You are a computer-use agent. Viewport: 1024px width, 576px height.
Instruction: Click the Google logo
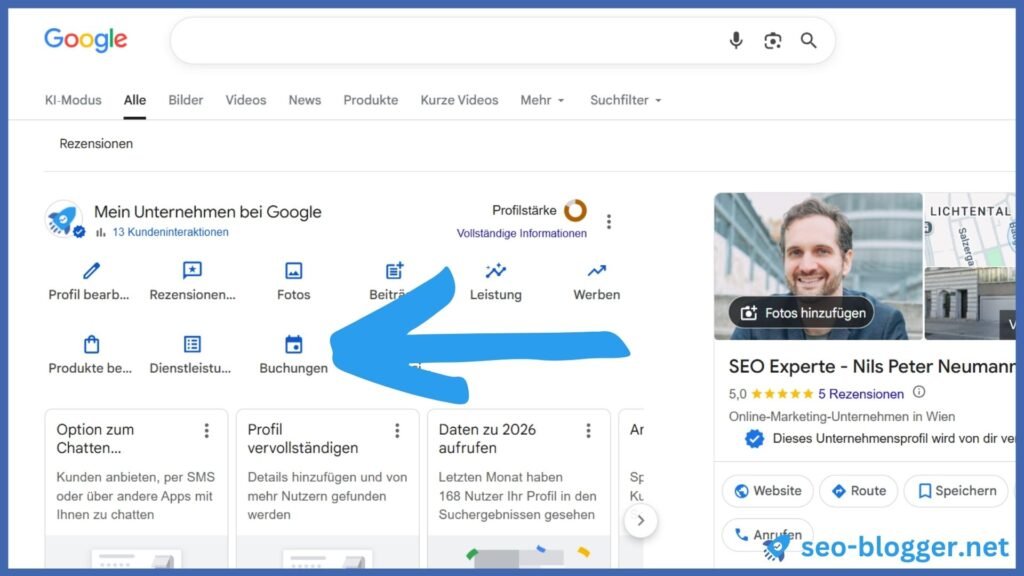86,40
